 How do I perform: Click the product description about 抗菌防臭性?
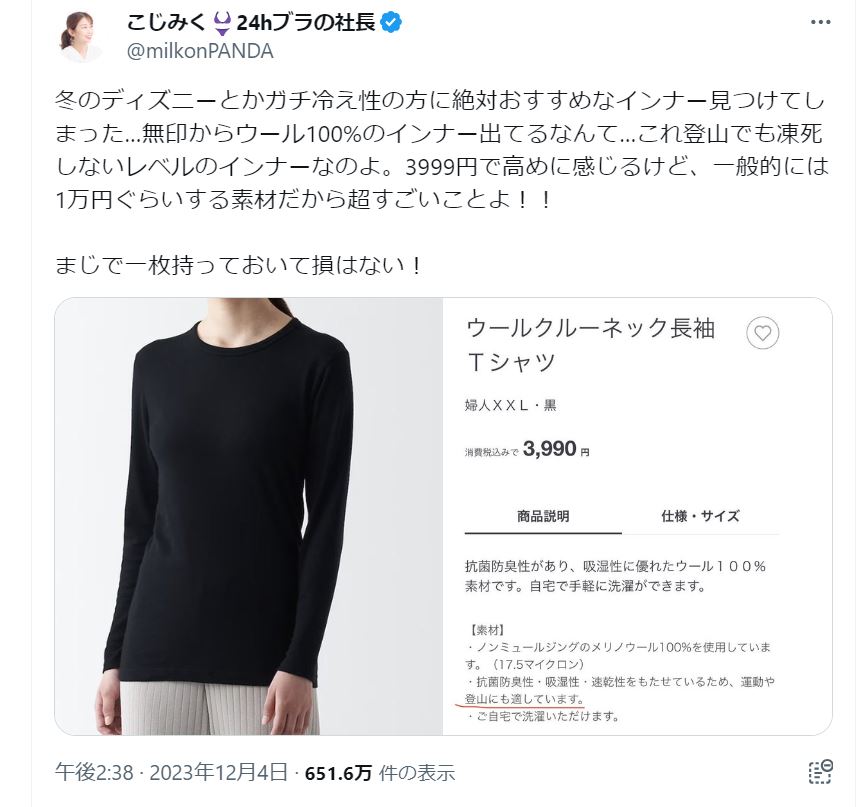coord(615,576)
